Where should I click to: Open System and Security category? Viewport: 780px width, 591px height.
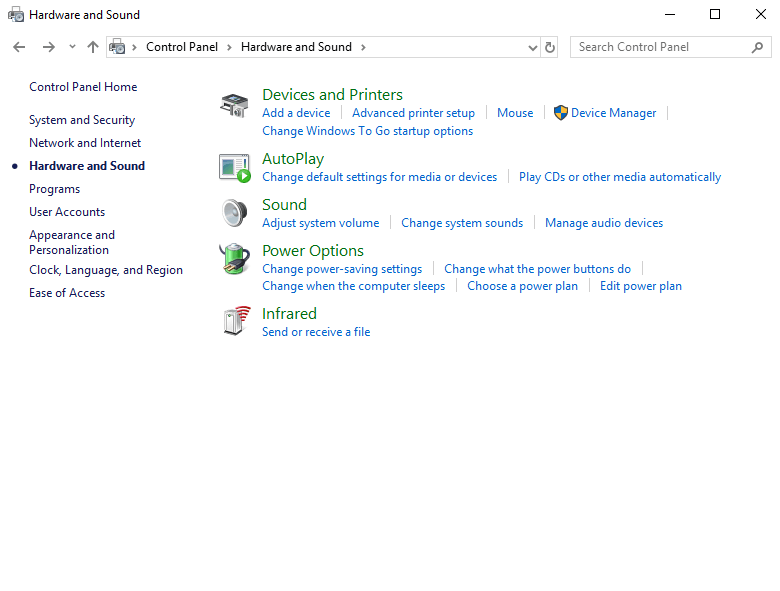coord(82,120)
